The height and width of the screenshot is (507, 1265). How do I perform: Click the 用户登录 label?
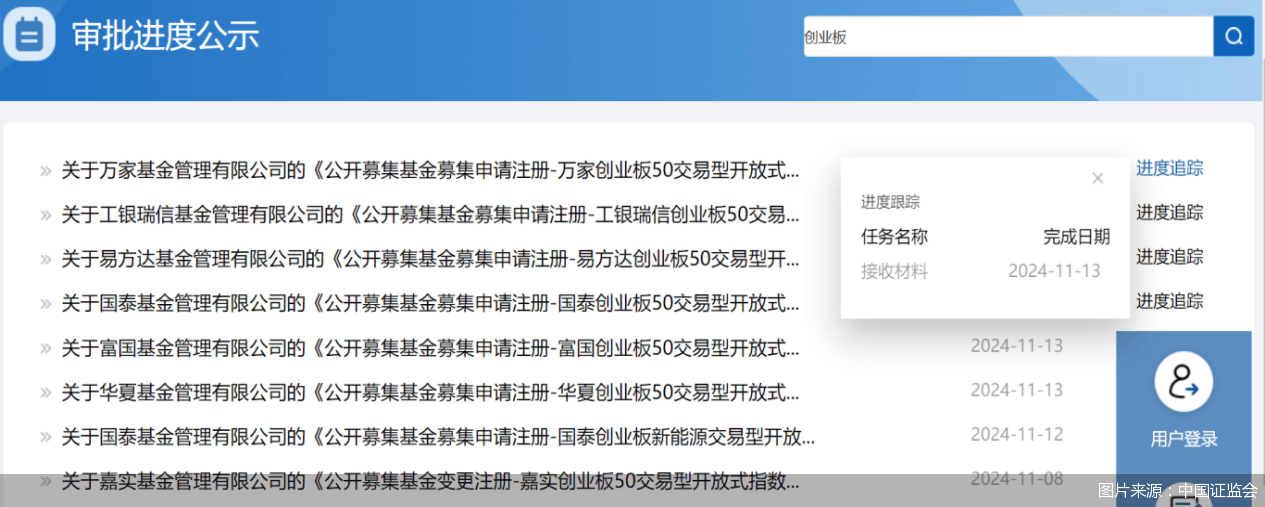[1184, 439]
